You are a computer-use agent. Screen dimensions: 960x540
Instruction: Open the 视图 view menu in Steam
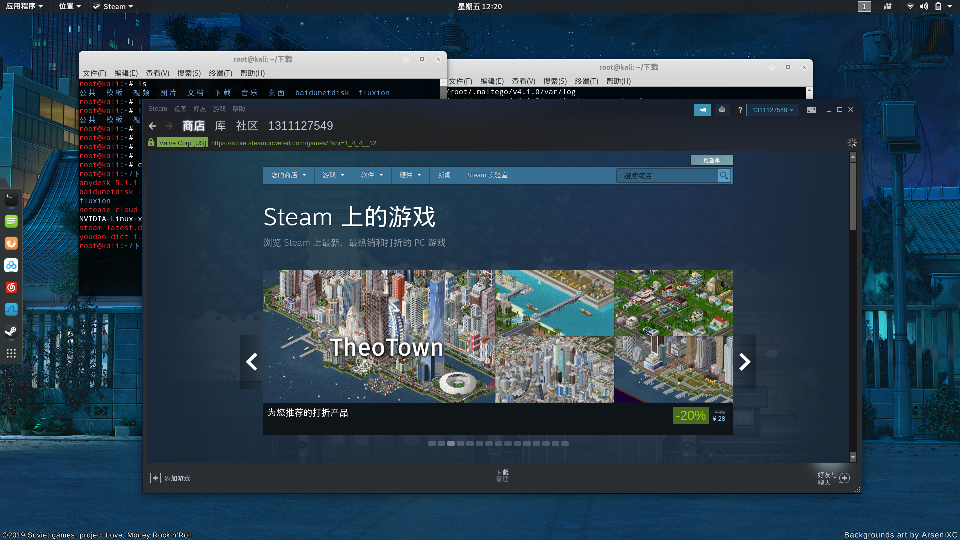tap(180, 109)
